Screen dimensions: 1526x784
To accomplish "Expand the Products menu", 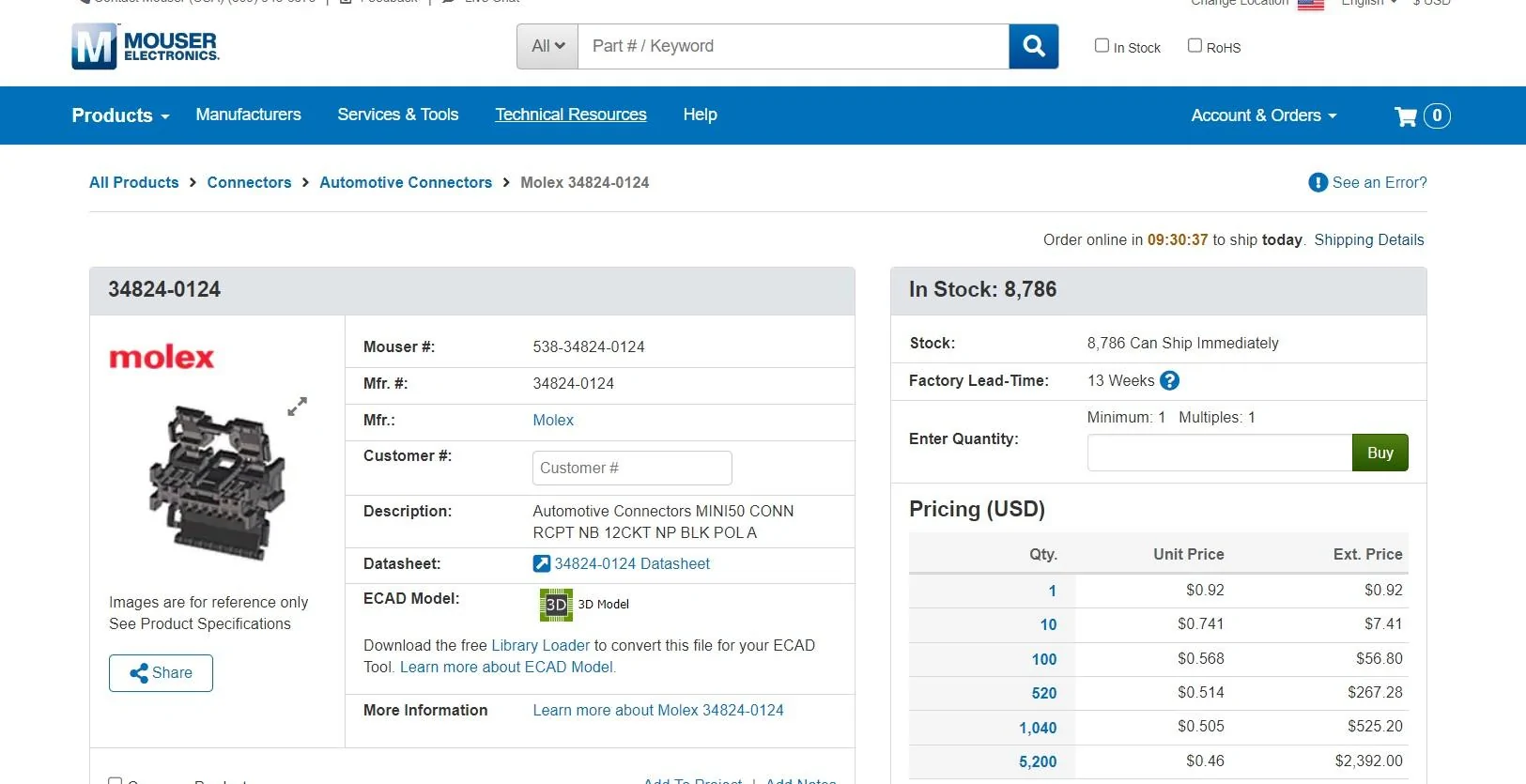I will tap(120, 115).
